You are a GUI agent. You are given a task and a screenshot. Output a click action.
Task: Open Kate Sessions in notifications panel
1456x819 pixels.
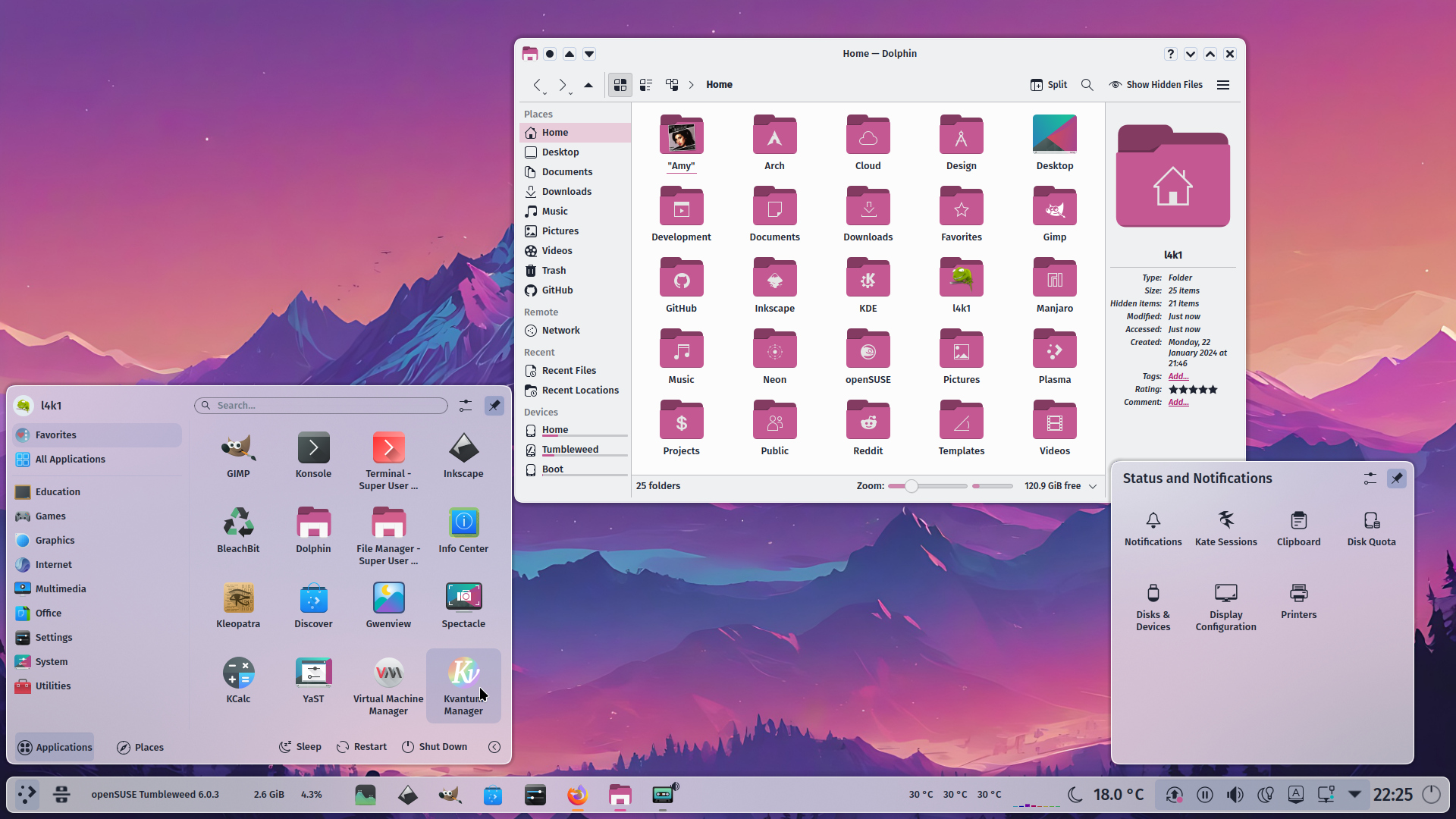[x=1225, y=529]
